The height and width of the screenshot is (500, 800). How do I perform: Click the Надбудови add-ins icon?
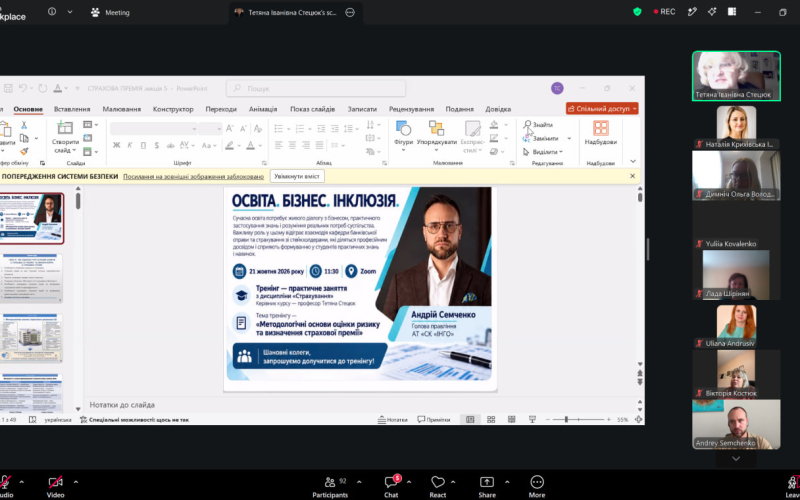coord(601,128)
